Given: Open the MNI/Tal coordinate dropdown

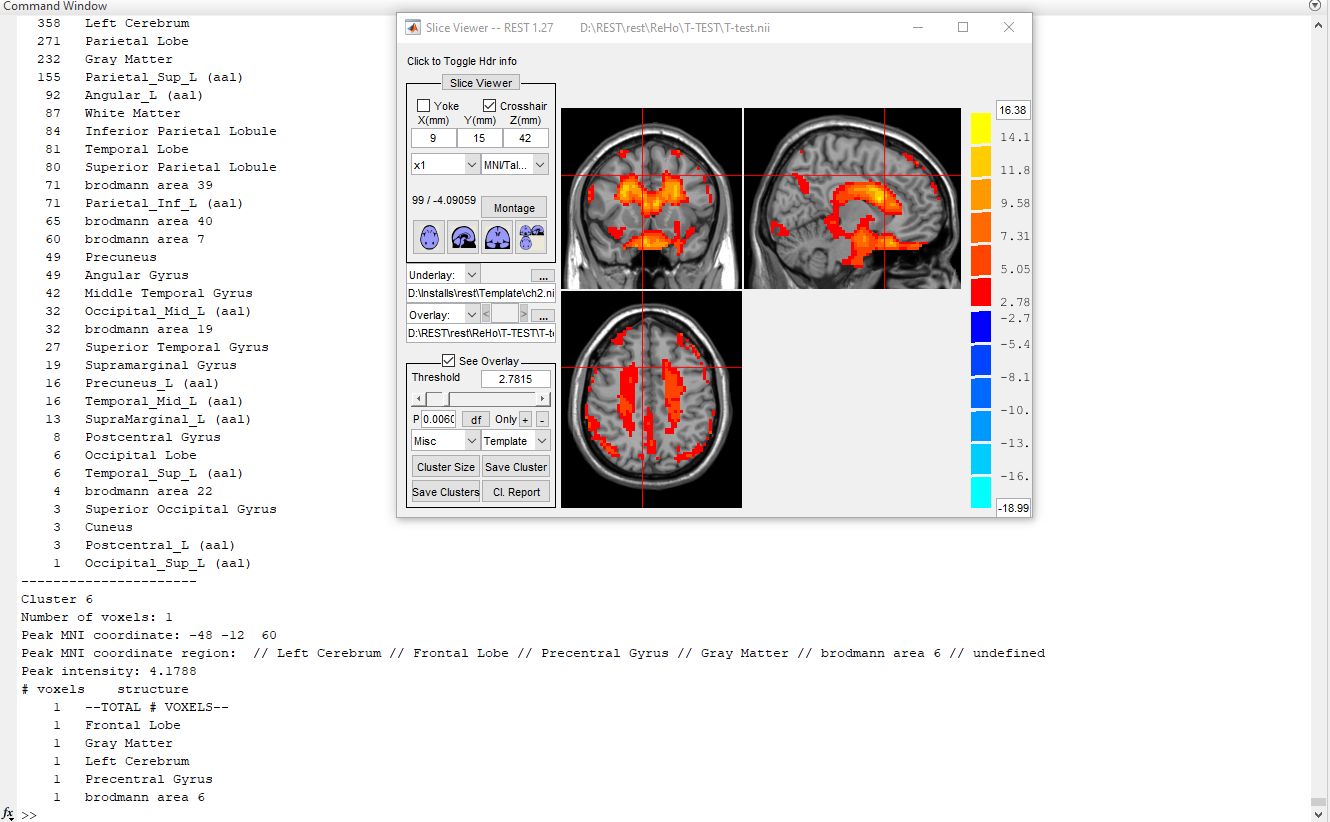Looking at the screenshot, I should pos(515,164).
